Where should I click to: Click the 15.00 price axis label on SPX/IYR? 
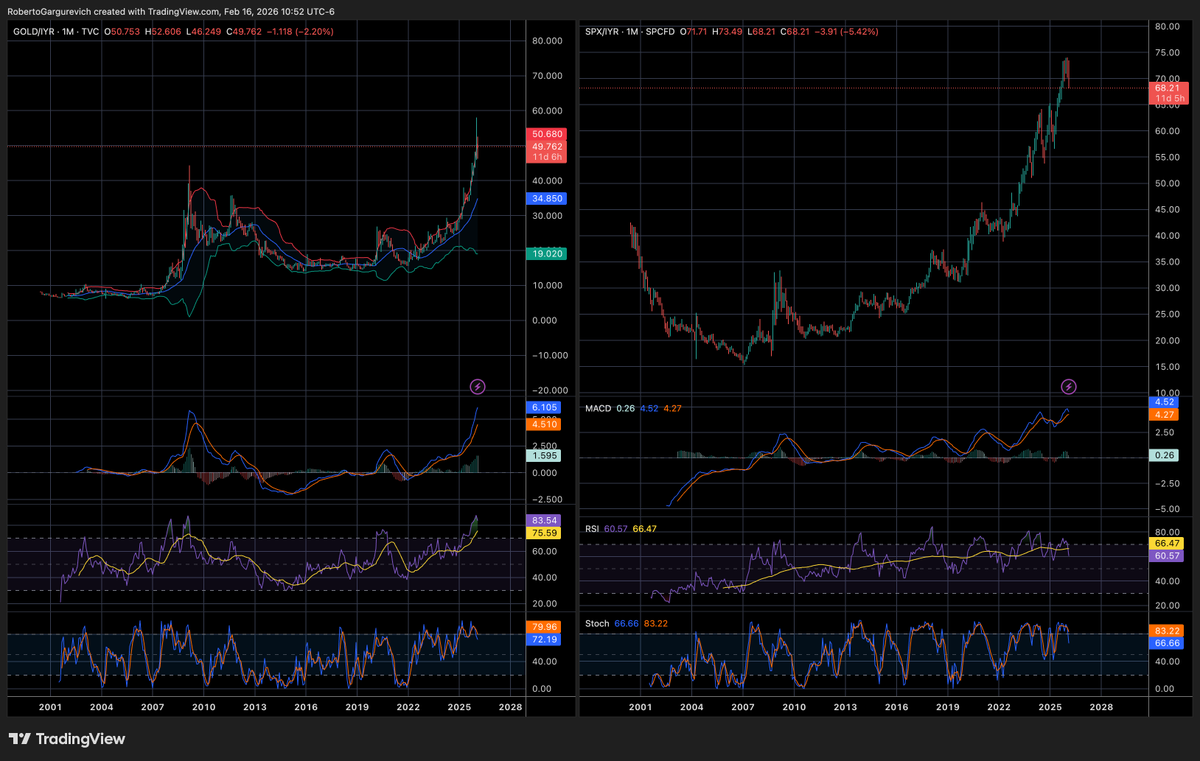pyautogui.click(x=1167, y=367)
